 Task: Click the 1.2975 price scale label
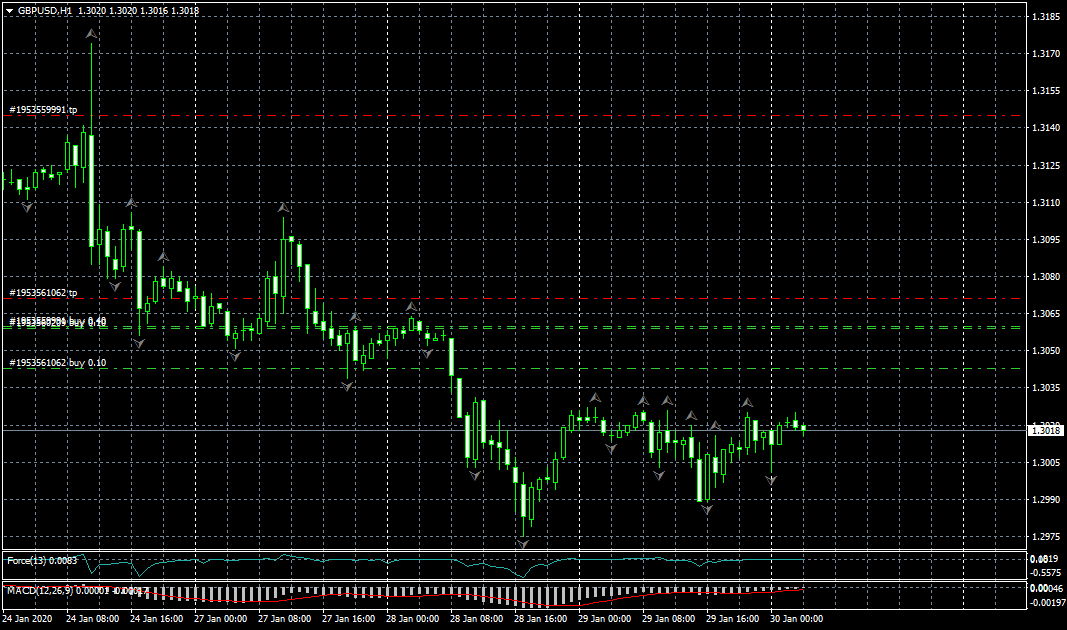[1046, 536]
